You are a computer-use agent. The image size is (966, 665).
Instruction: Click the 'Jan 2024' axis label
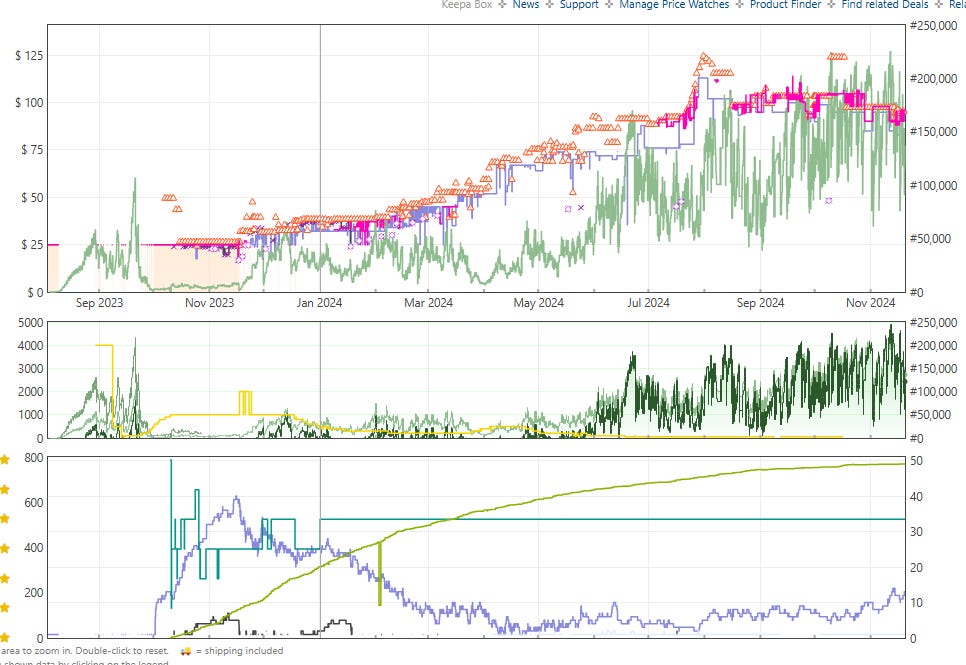click(x=319, y=303)
